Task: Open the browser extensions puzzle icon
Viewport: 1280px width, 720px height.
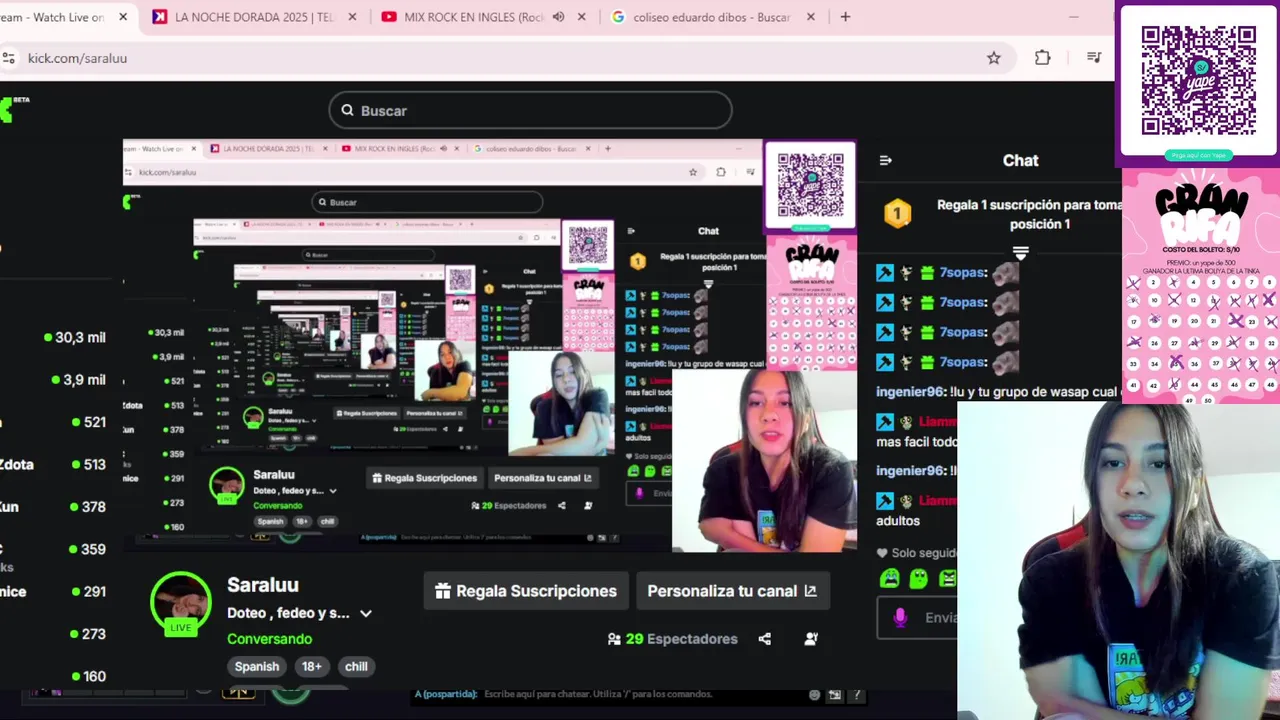Action: (1042, 58)
